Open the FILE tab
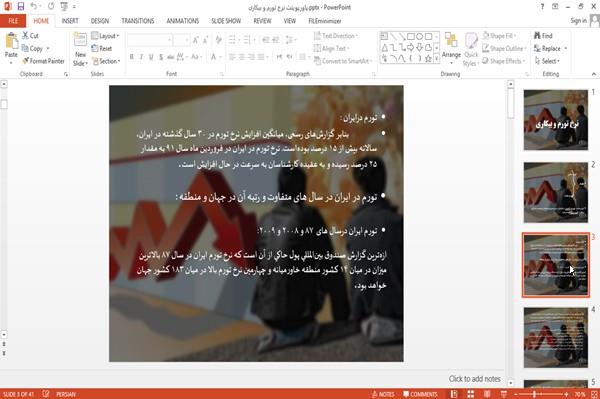This screenshot has height=399, width=600. tap(13, 21)
